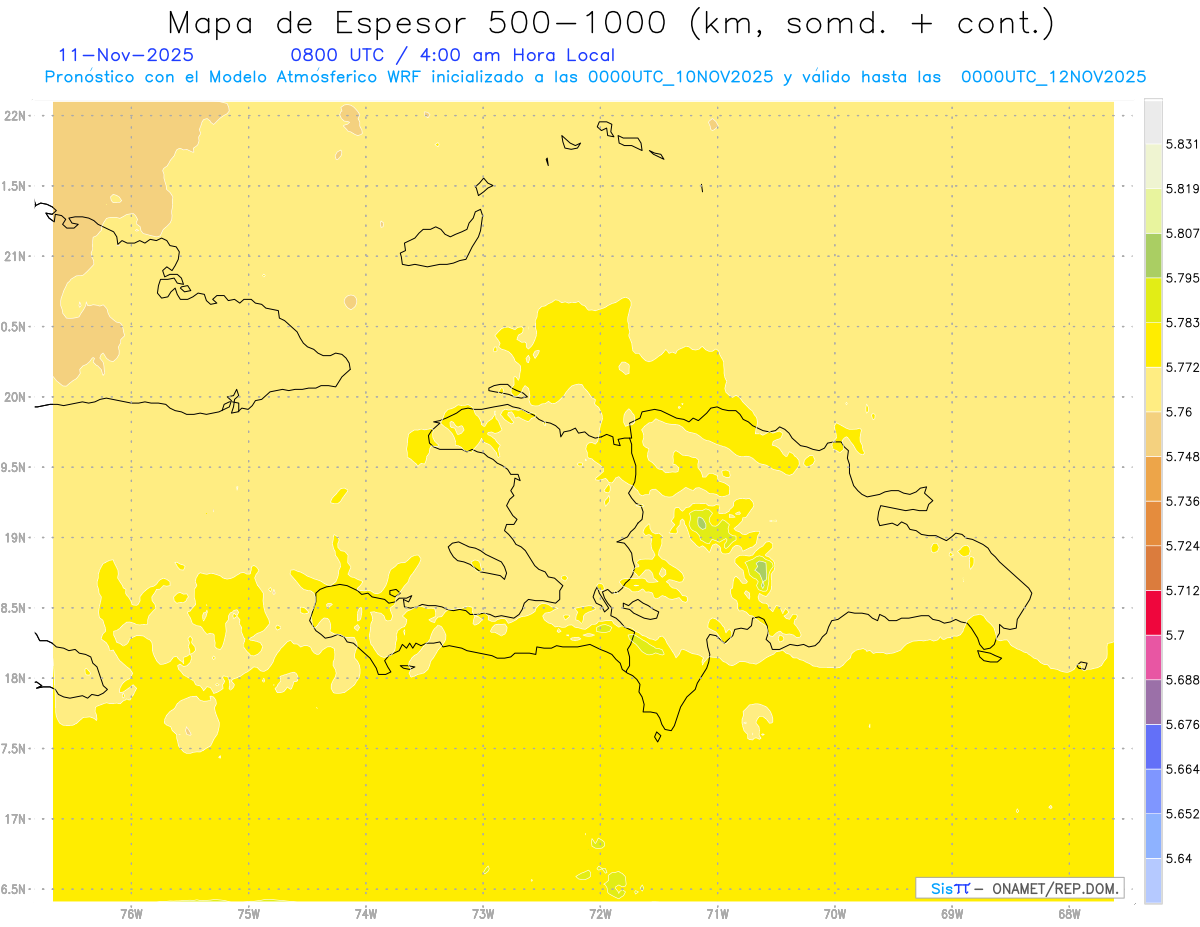Click the "Sisπ – ONAMET/REP.DOM." credit box
This screenshot has height=927, width=1200.
[1020, 888]
